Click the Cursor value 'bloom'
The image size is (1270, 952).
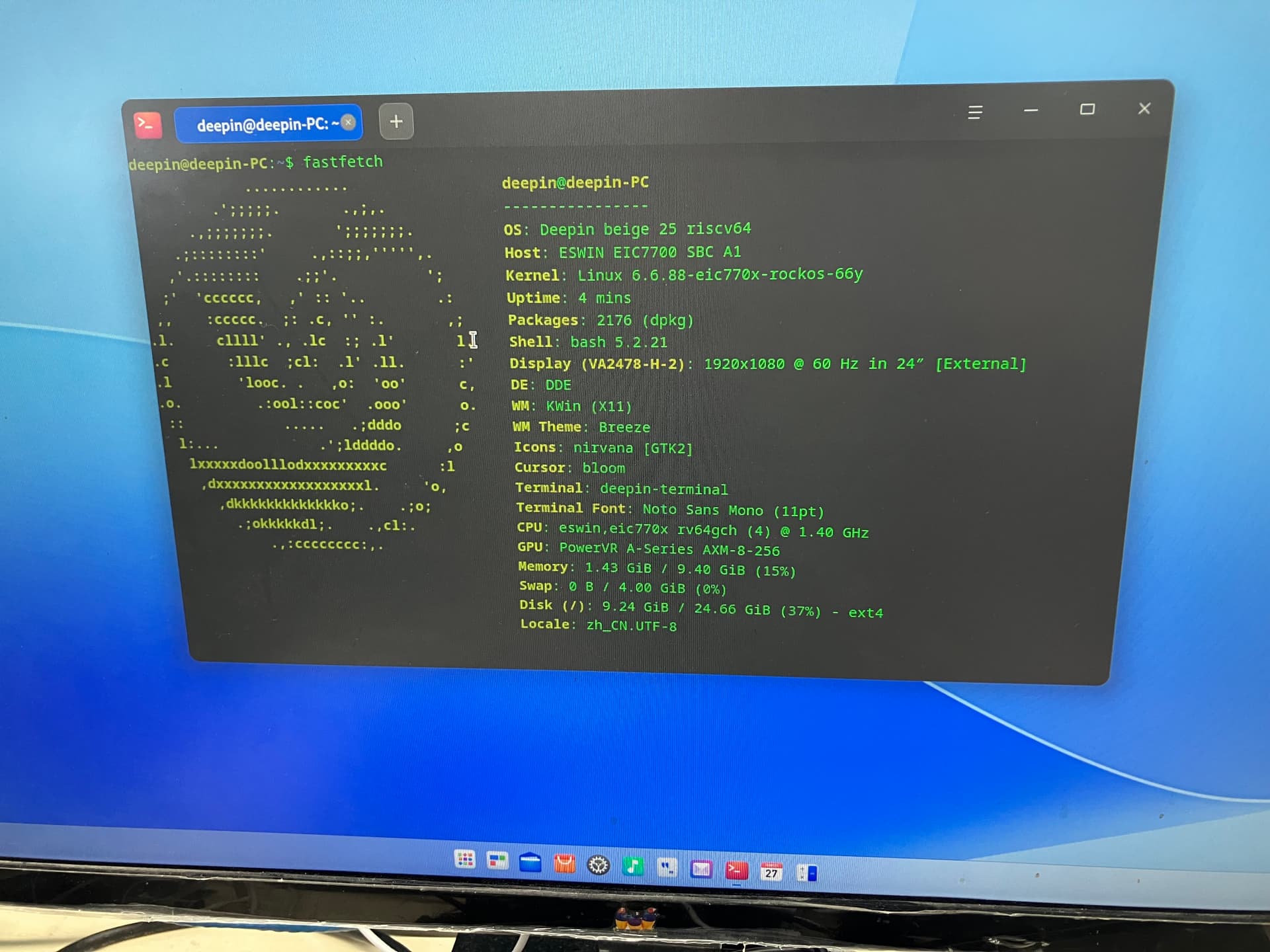click(x=603, y=468)
